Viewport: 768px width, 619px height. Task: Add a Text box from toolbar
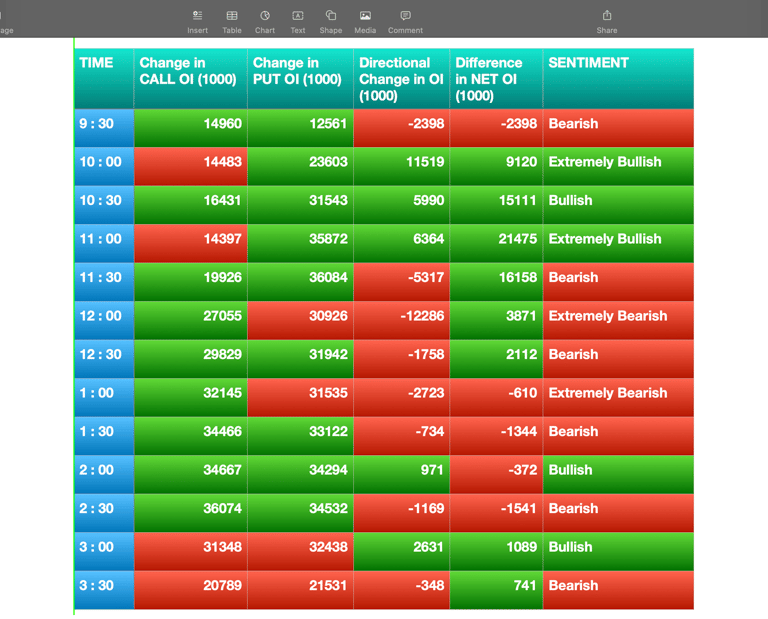point(298,22)
